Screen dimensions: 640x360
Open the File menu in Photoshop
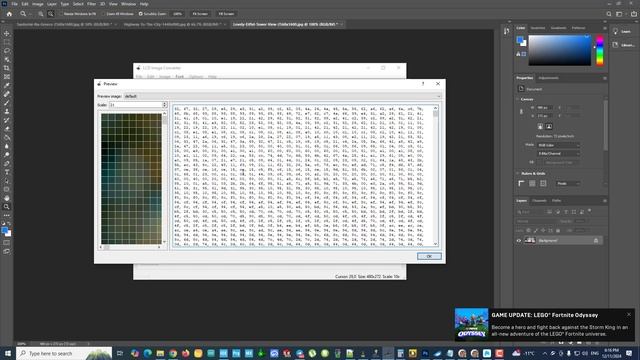[14, 4]
